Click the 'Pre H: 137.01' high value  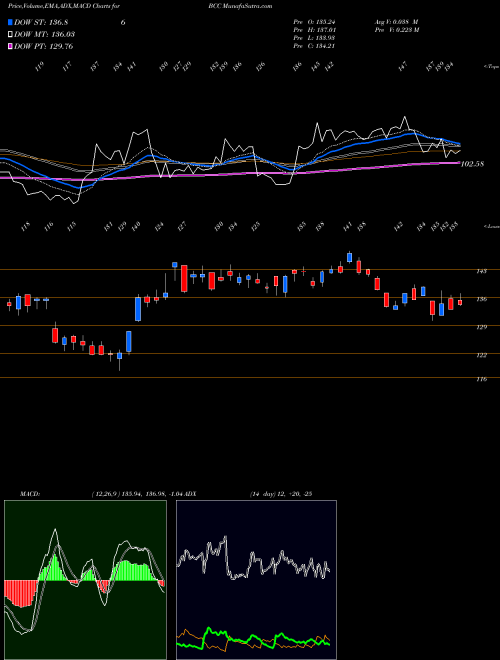[x=314, y=30]
